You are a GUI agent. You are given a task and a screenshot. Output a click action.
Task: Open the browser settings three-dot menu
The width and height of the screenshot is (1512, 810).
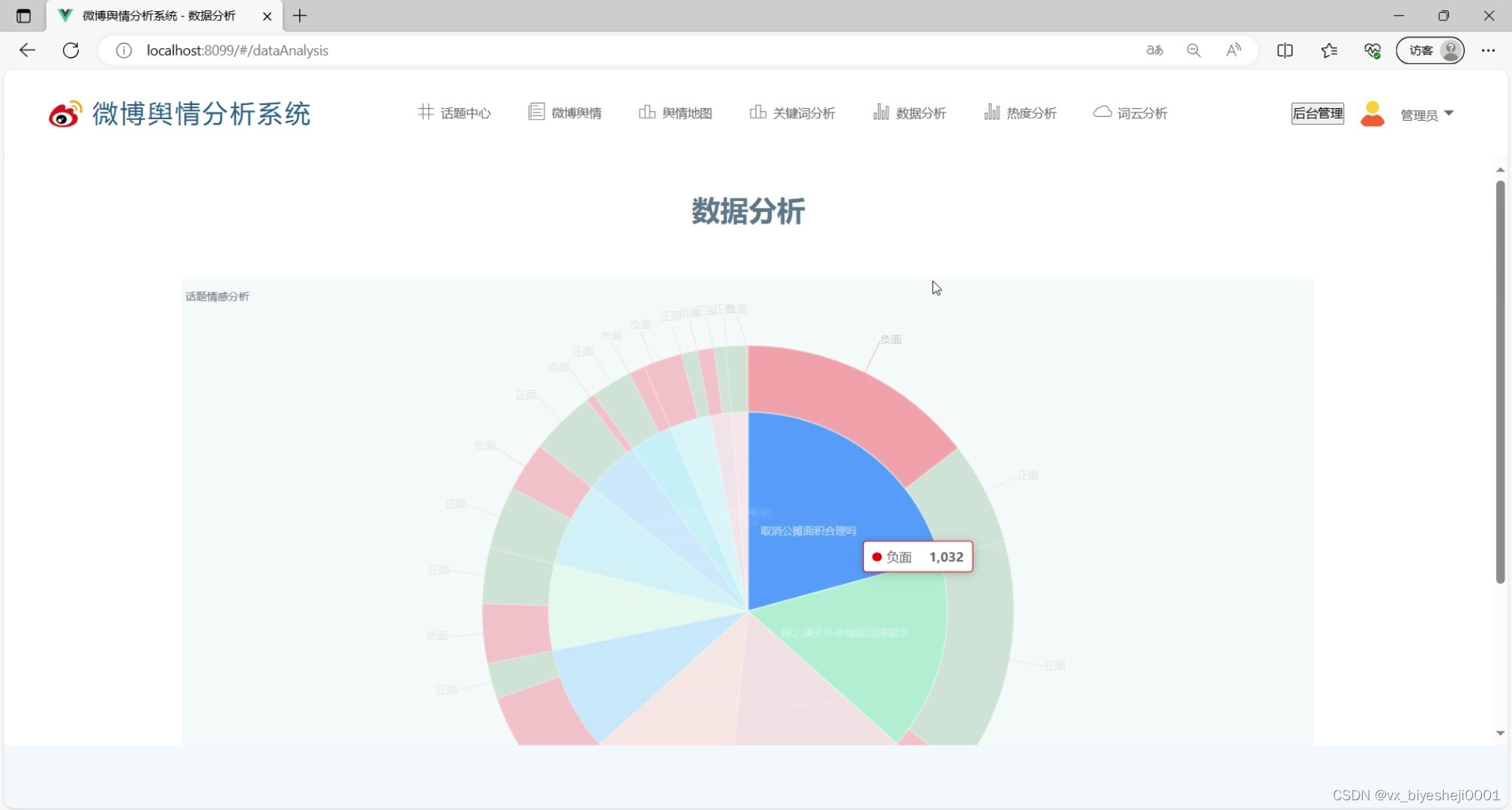[x=1490, y=50]
